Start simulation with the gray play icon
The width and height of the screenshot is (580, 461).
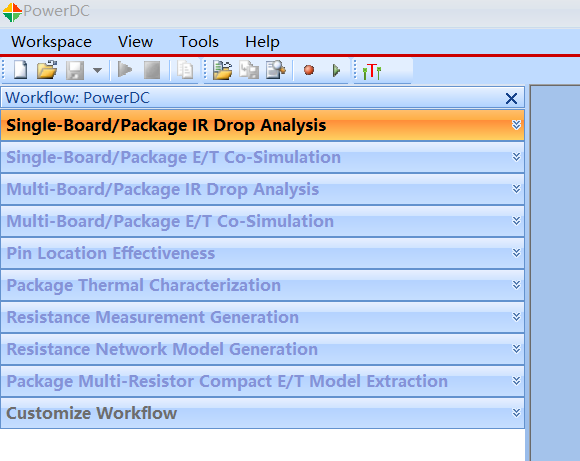[125, 70]
